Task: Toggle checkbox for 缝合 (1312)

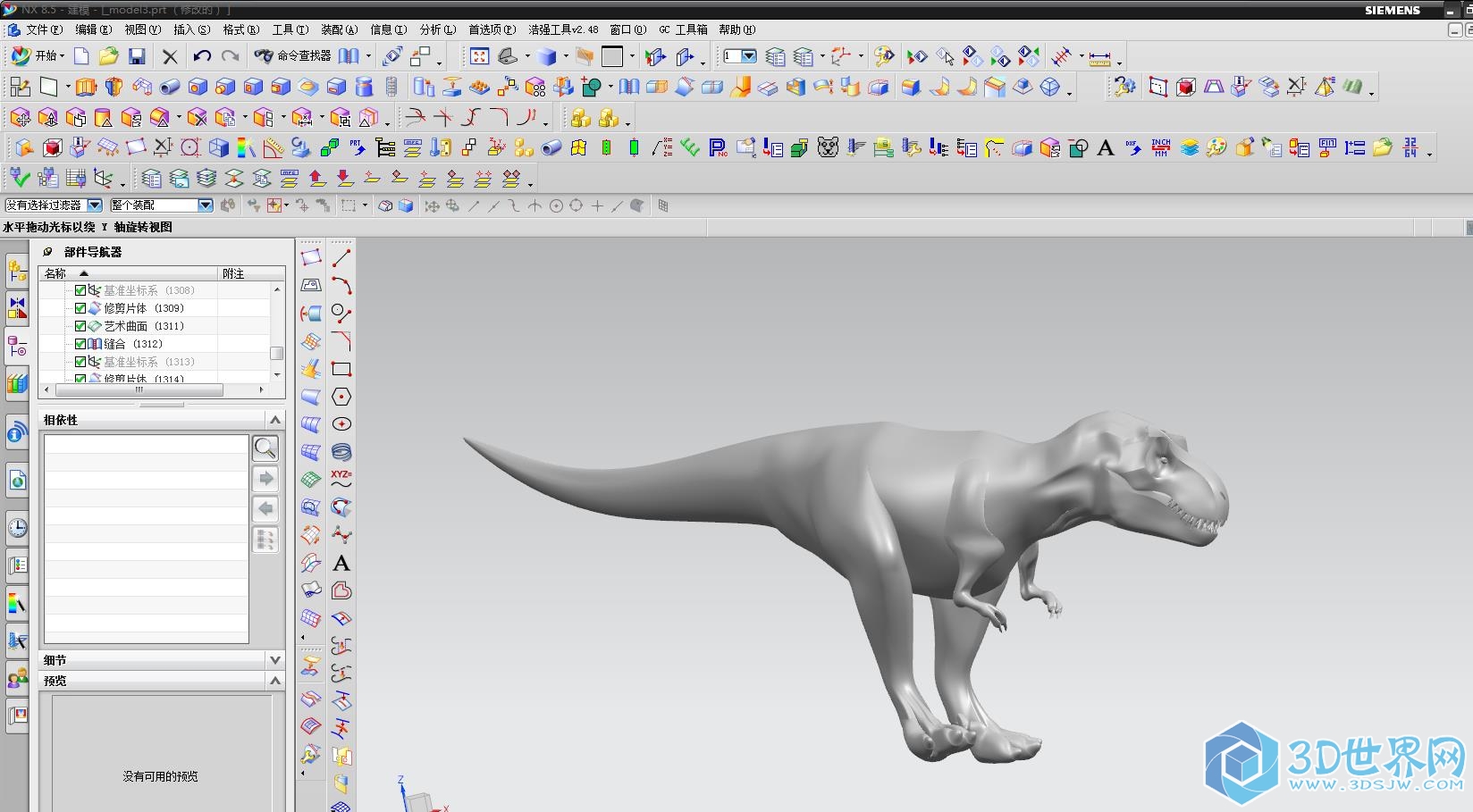Action: pyautogui.click(x=80, y=344)
